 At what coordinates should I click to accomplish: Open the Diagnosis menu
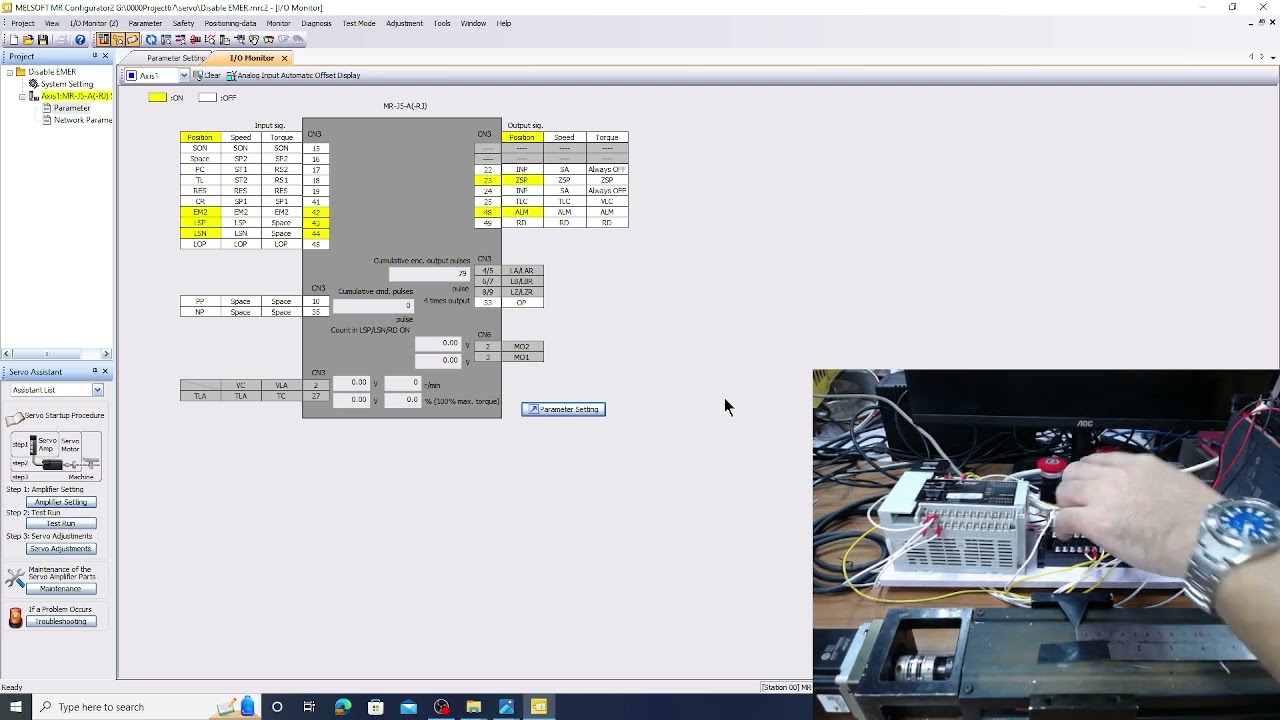(x=316, y=23)
